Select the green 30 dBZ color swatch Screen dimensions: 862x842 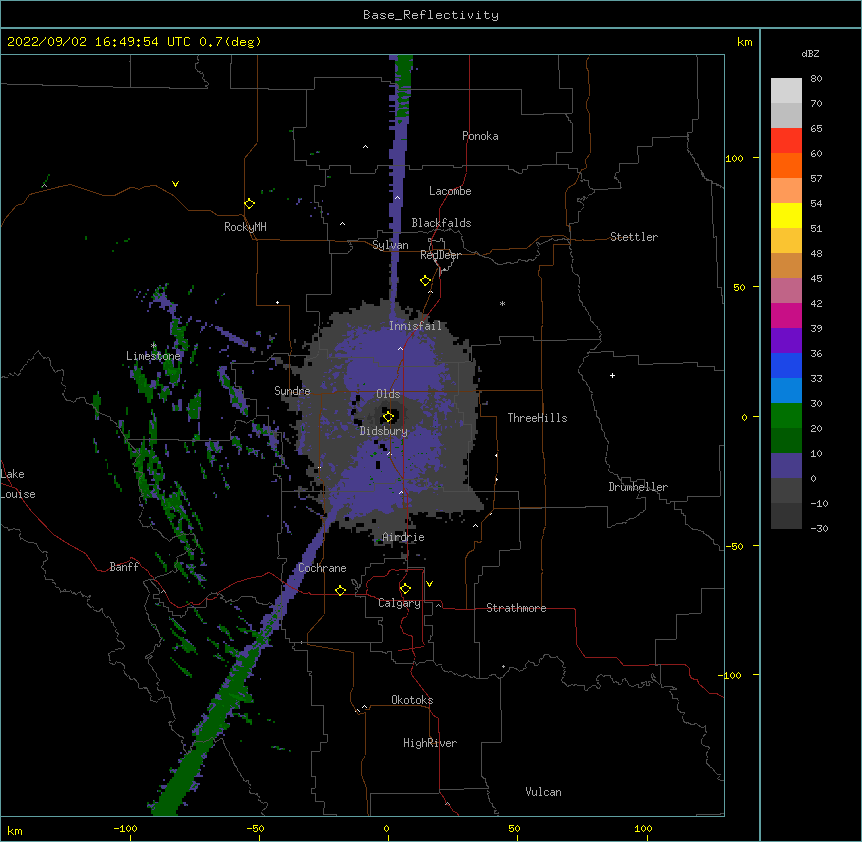click(x=786, y=416)
